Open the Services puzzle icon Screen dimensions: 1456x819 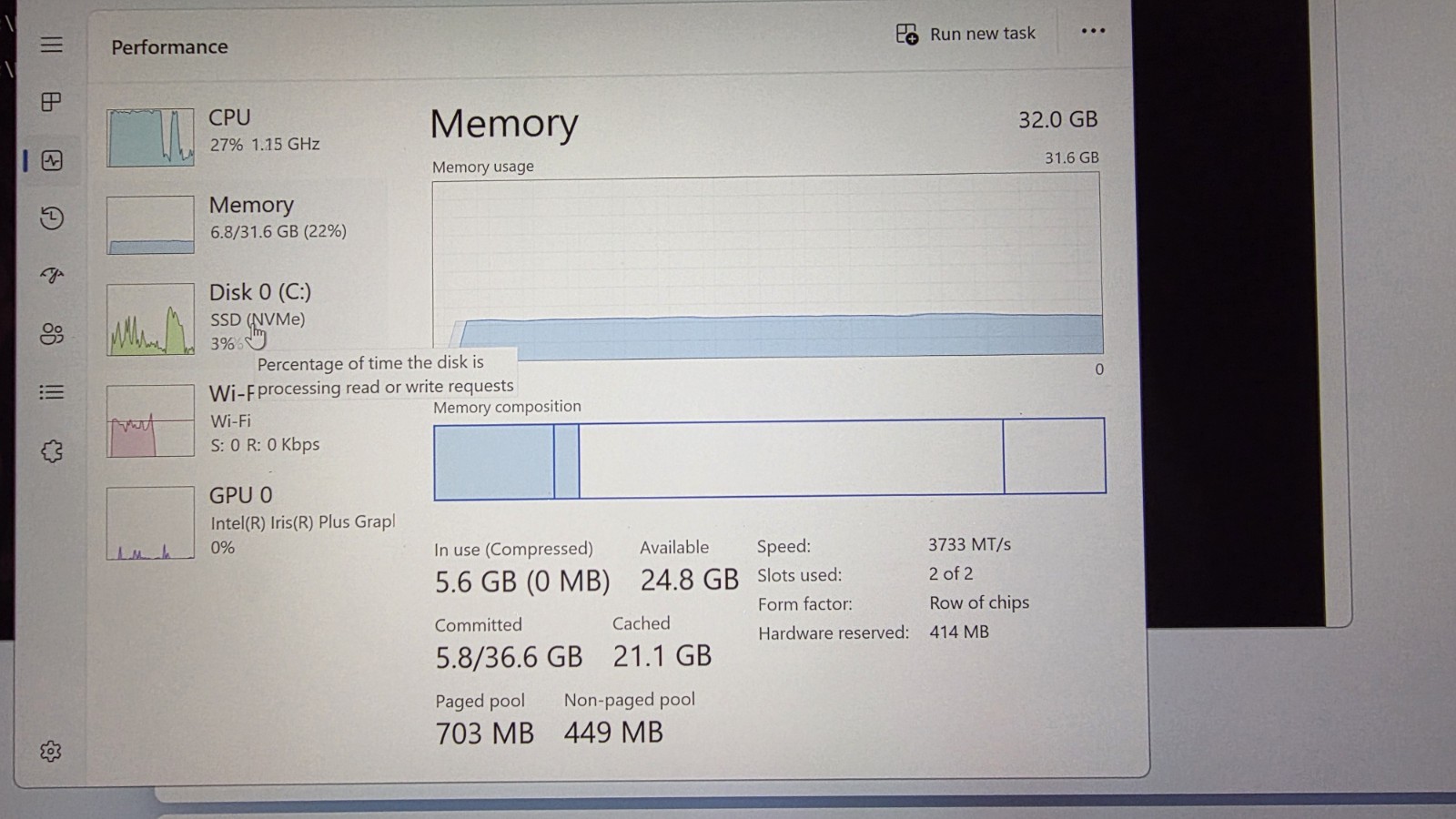52,450
